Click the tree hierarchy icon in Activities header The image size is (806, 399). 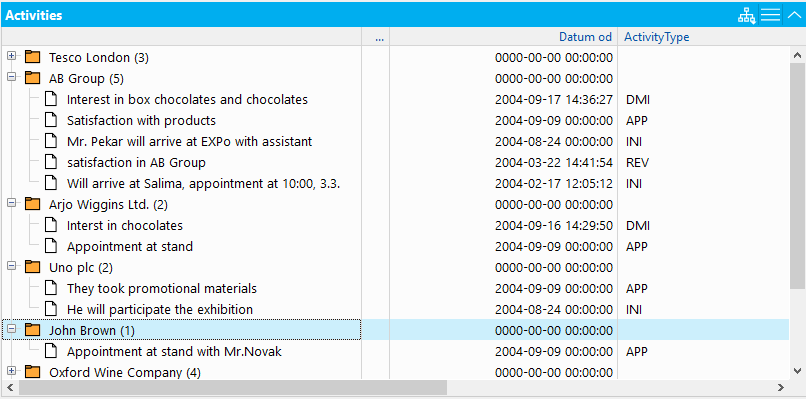coord(746,15)
